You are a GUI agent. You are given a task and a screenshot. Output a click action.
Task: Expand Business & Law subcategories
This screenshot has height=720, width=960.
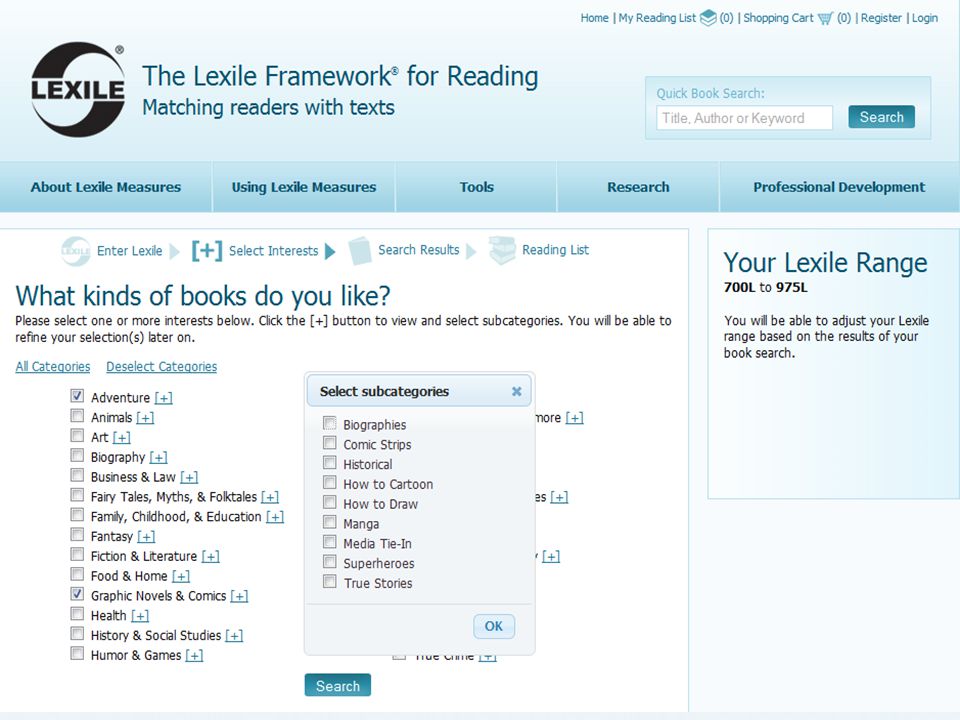tap(189, 477)
